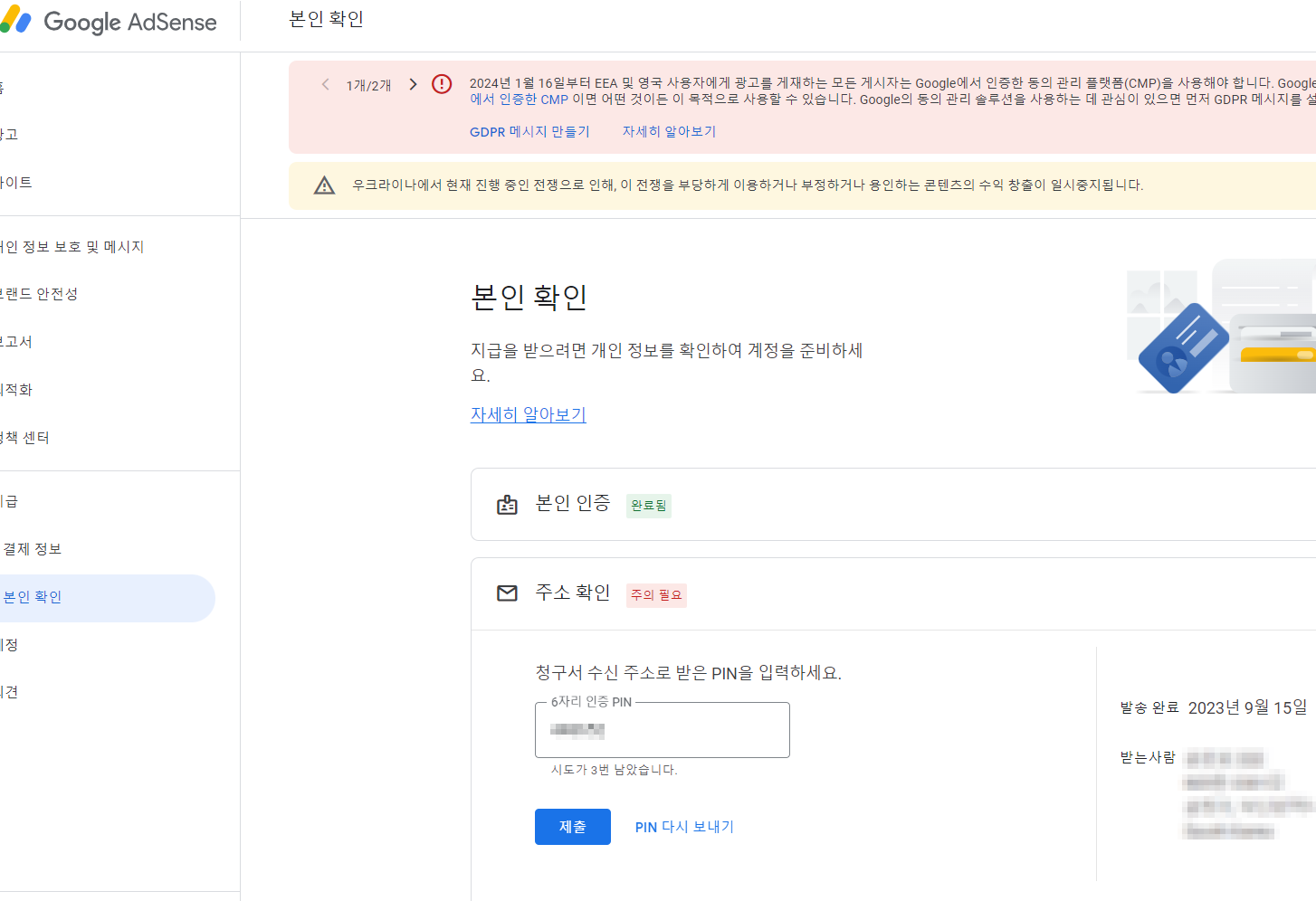Open the GDPR 메시지 만들기 link

[529, 131]
